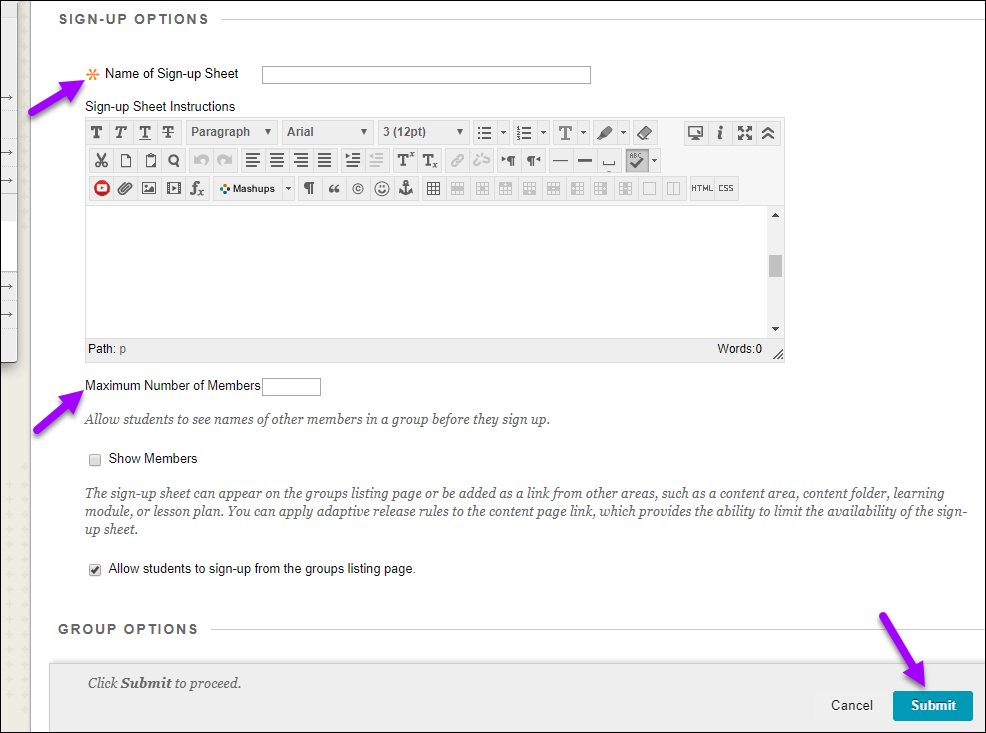Insert a table in the editor
The height and width of the screenshot is (733, 986).
[x=433, y=189]
